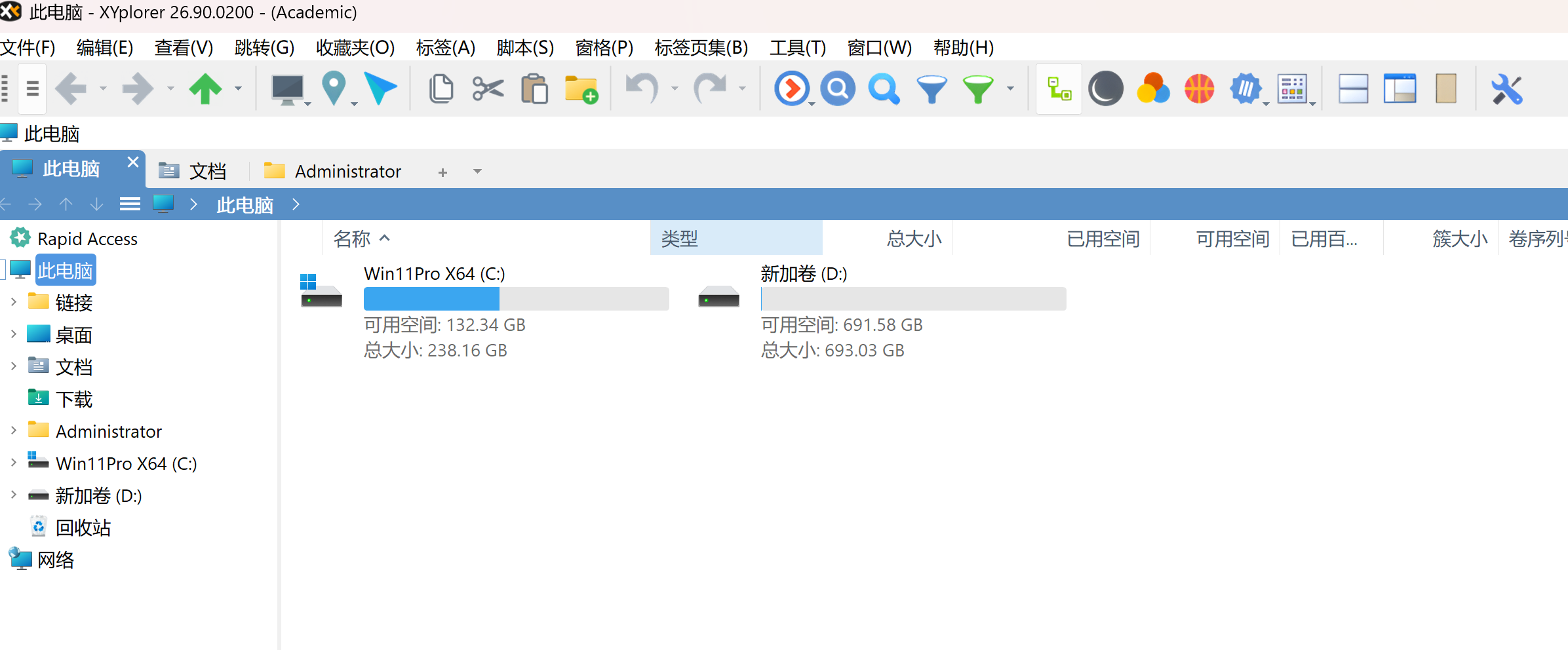Sort by 总大小 column header
This screenshot has width=1568, height=650.
[888, 239]
